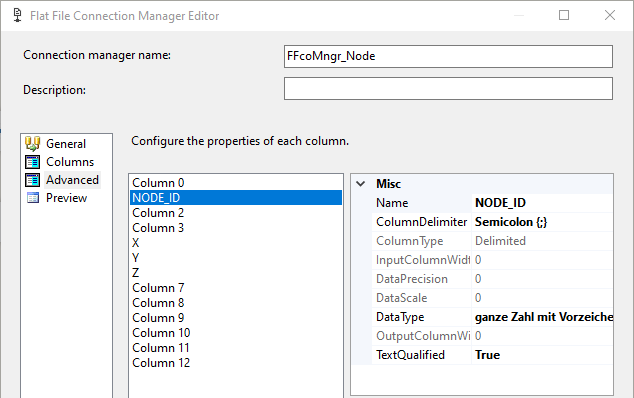Click the DataScale property row
634x398 pixels.
[x=492, y=298]
